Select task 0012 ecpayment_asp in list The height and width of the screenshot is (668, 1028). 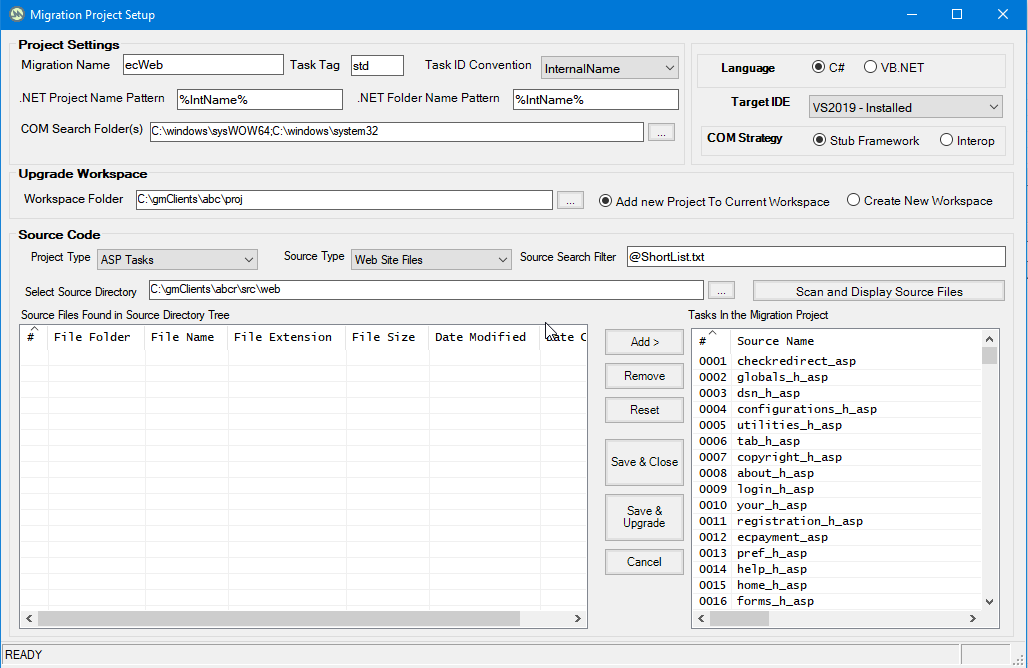click(x=782, y=537)
